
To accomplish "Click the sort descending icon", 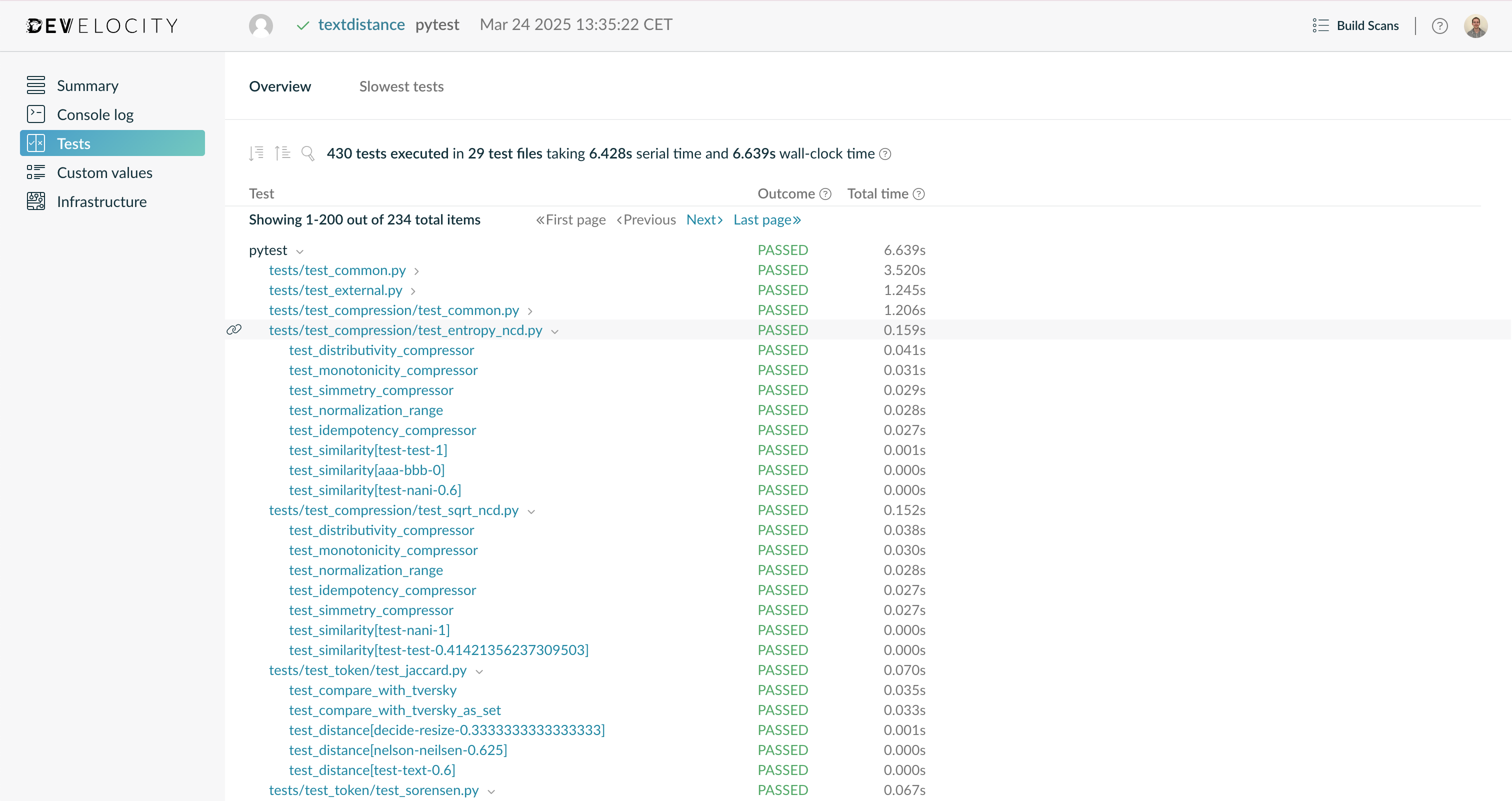I will [x=256, y=152].
